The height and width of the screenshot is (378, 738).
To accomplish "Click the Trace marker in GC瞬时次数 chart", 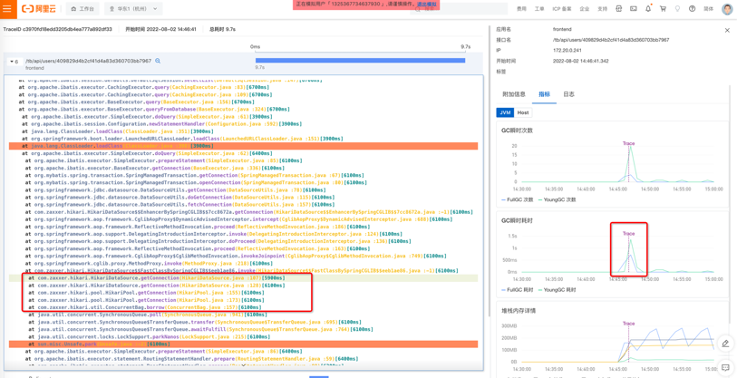I will click(x=628, y=143).
